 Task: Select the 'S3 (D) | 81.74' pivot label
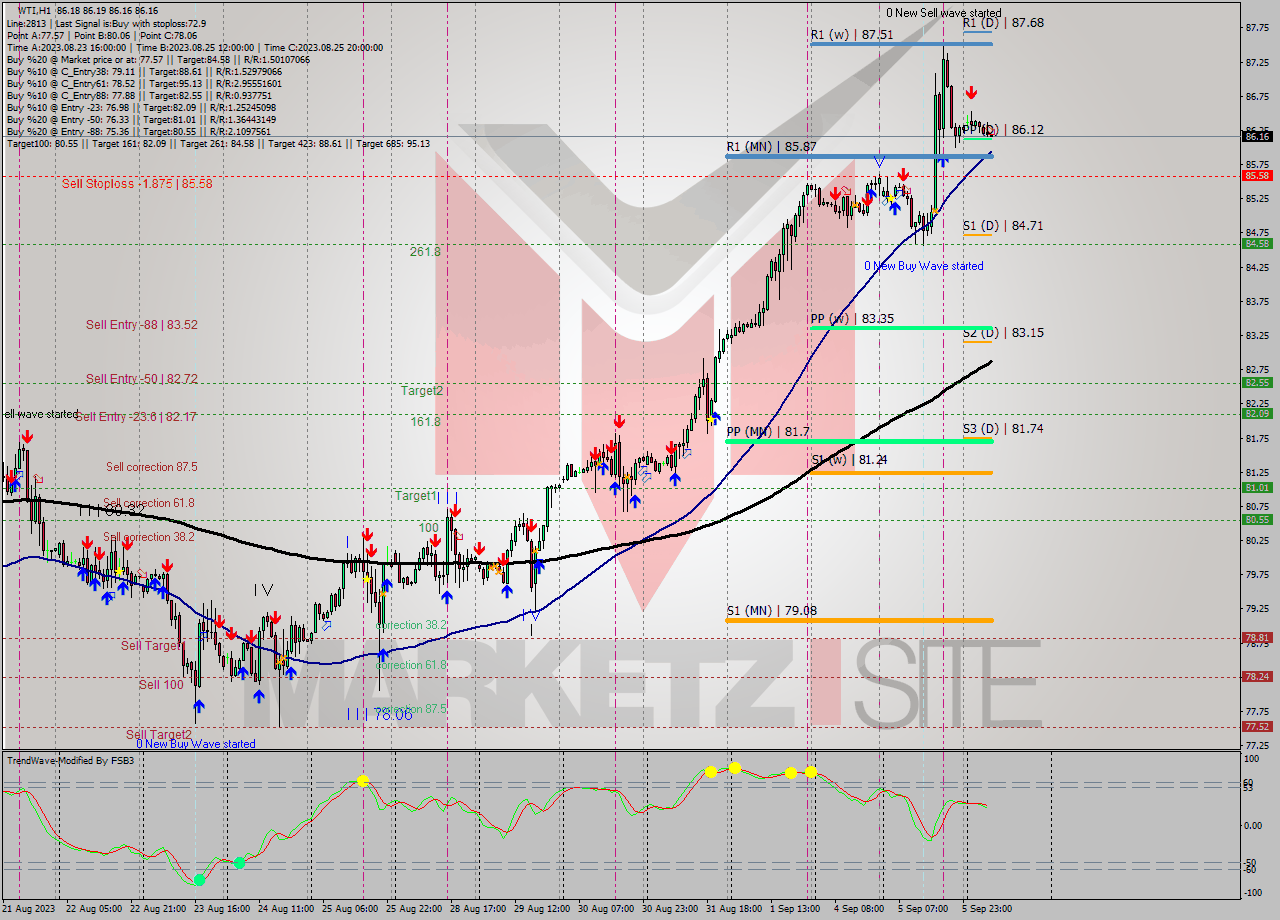click(1003, 428)
